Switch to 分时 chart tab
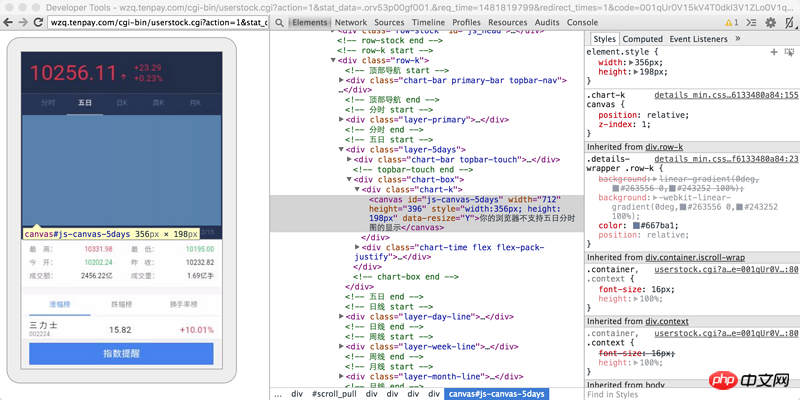Image resolution: width=800 pixels, height=400 pixels. click(x=48, y=103)
